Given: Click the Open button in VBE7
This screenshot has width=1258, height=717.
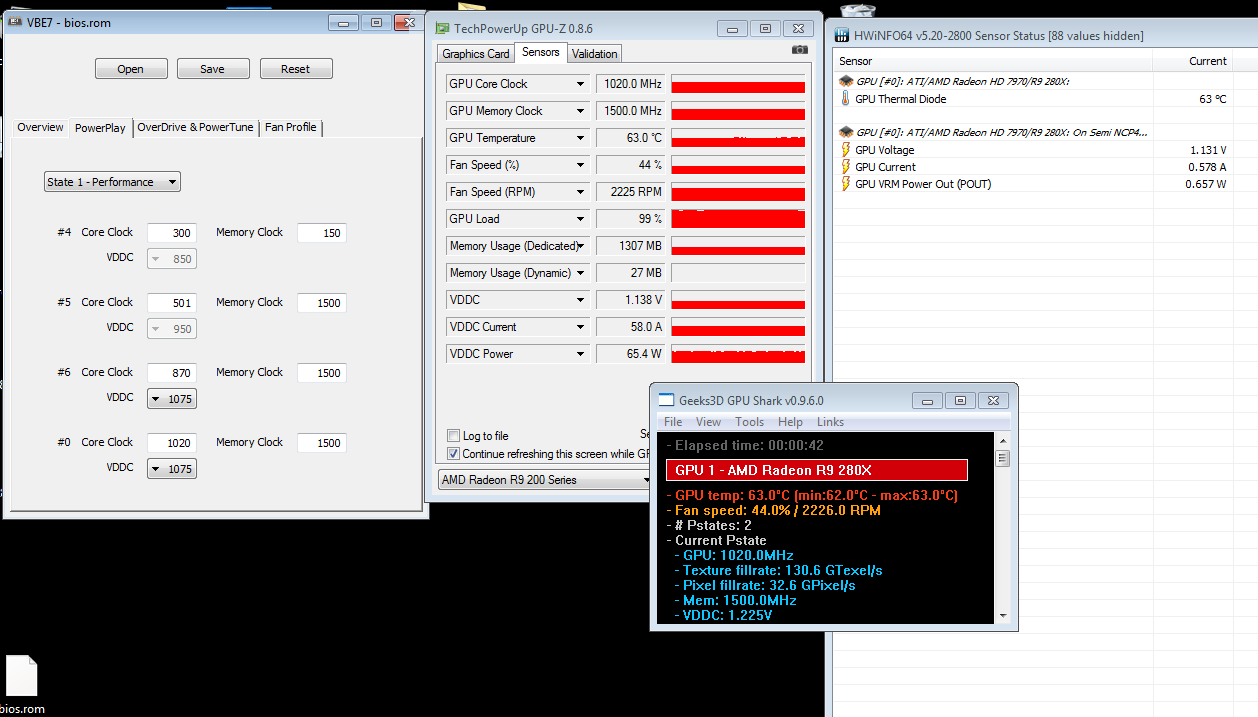Looking at the screenshot, I should tap(131, 69).
